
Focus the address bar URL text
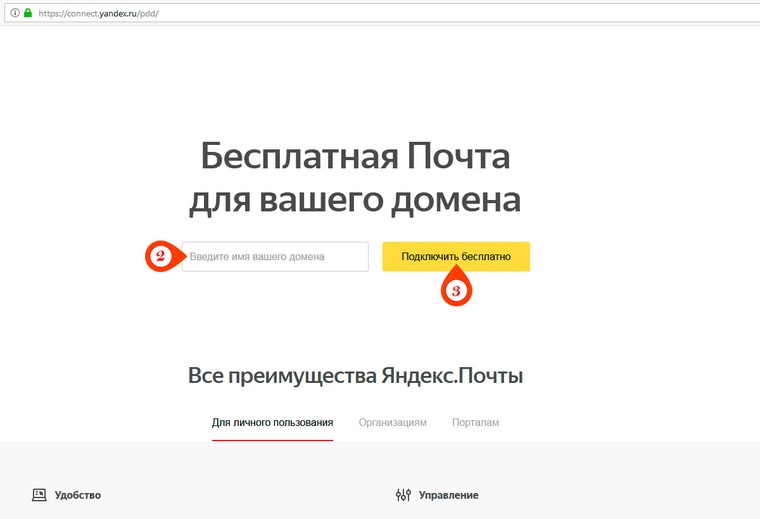tap(100, 12)
